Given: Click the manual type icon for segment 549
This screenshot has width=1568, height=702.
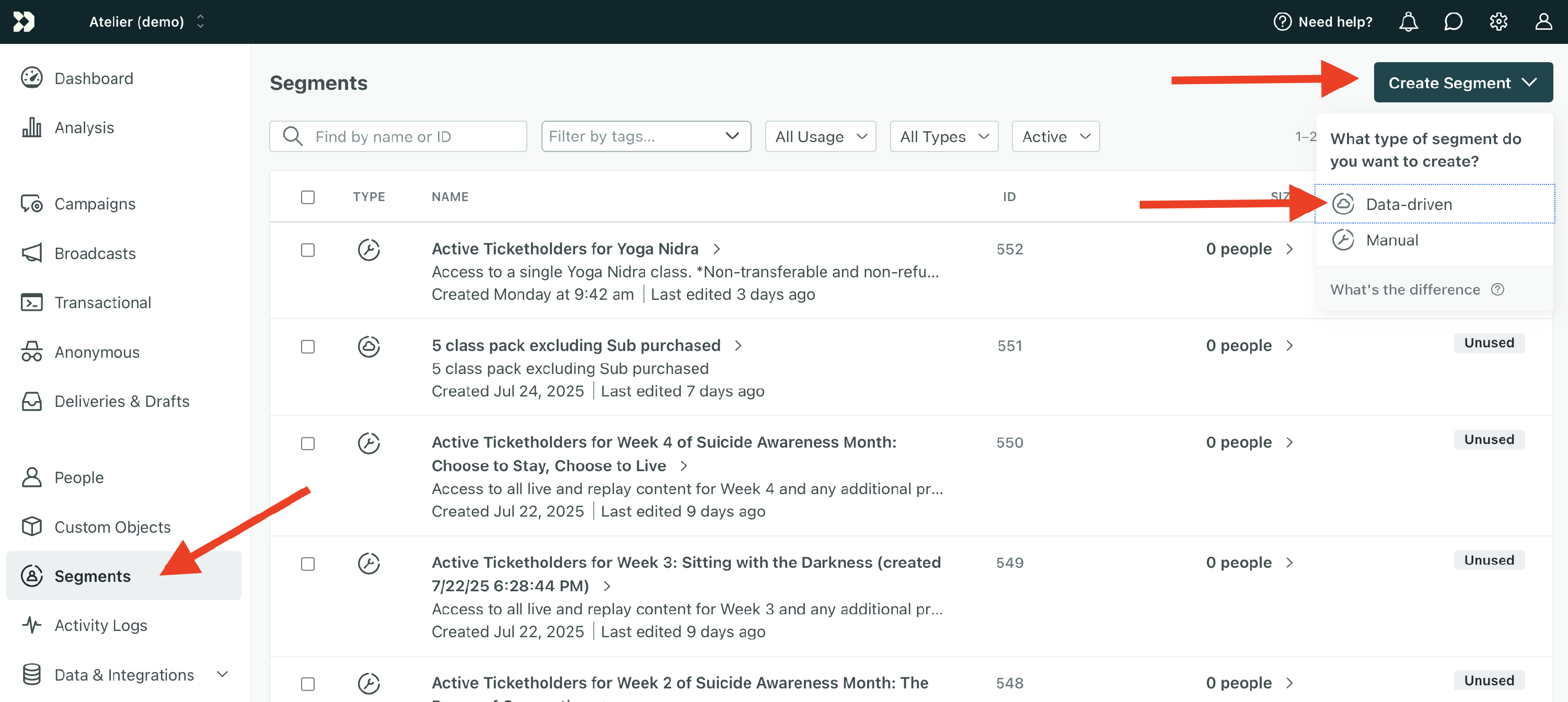Looking at the screenshot, I should 368,563.
